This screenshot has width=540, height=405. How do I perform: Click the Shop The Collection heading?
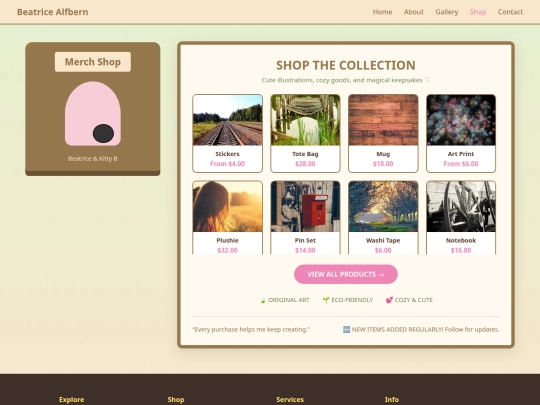point(346,65)
